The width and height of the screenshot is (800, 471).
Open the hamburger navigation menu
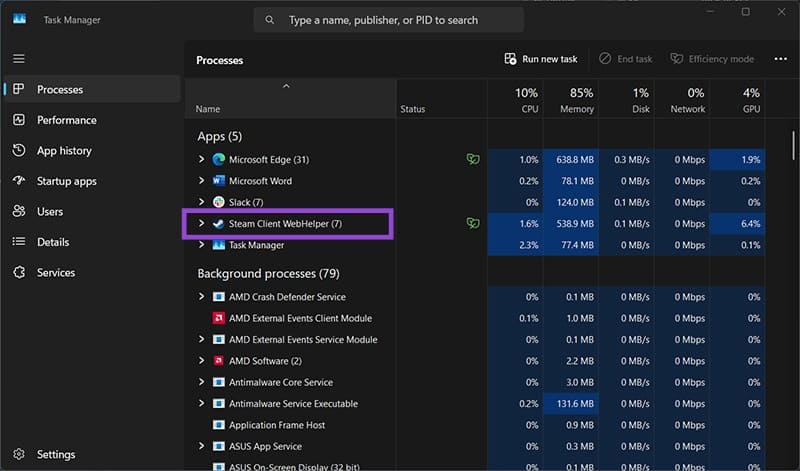[x=19, y=59]
